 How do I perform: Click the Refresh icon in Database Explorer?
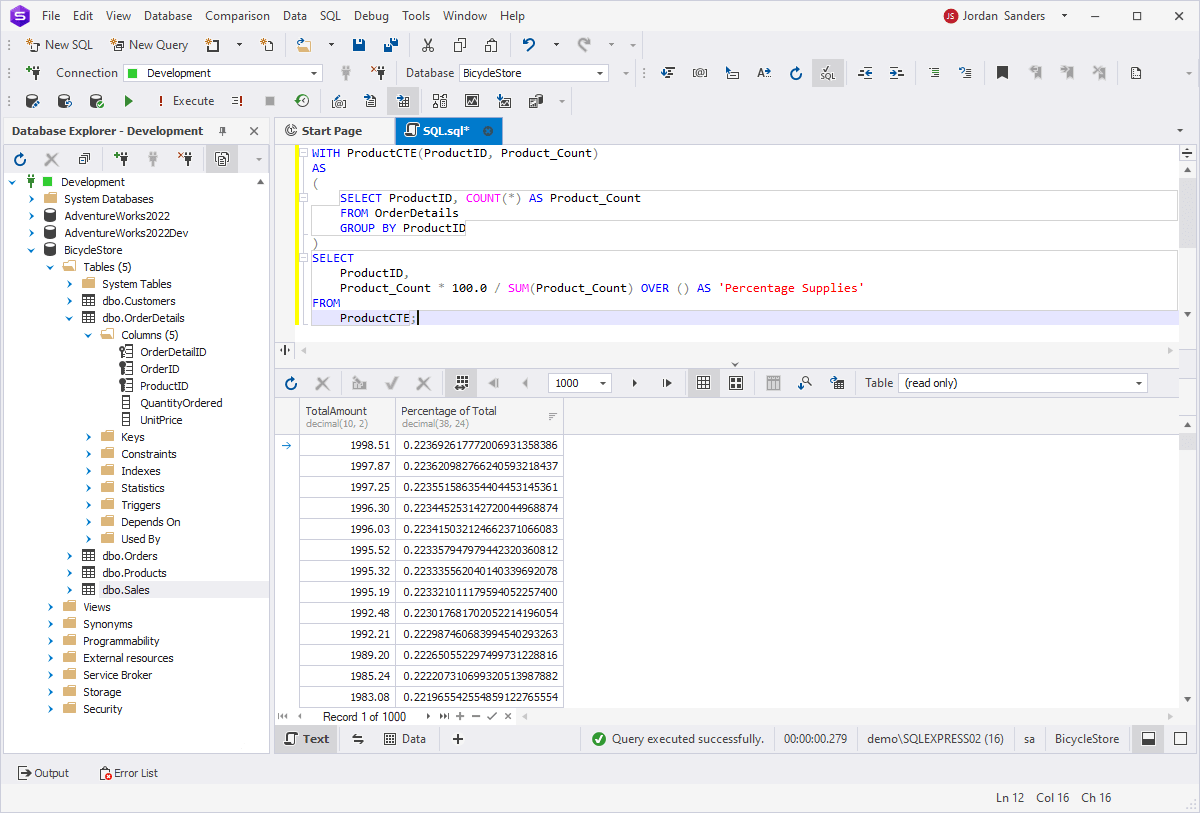[20, 159]
